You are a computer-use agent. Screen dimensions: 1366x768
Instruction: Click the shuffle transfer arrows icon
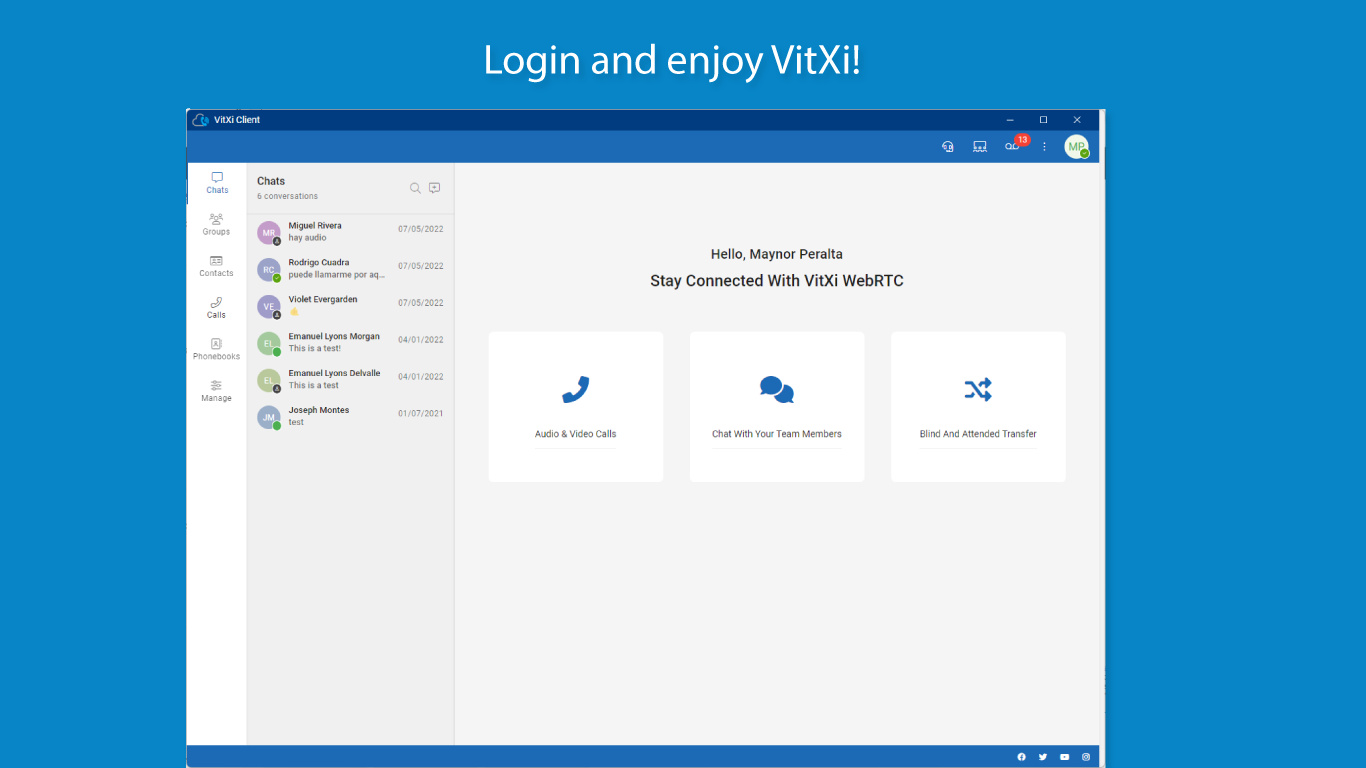pyautogui.click(x=978, y=389)
